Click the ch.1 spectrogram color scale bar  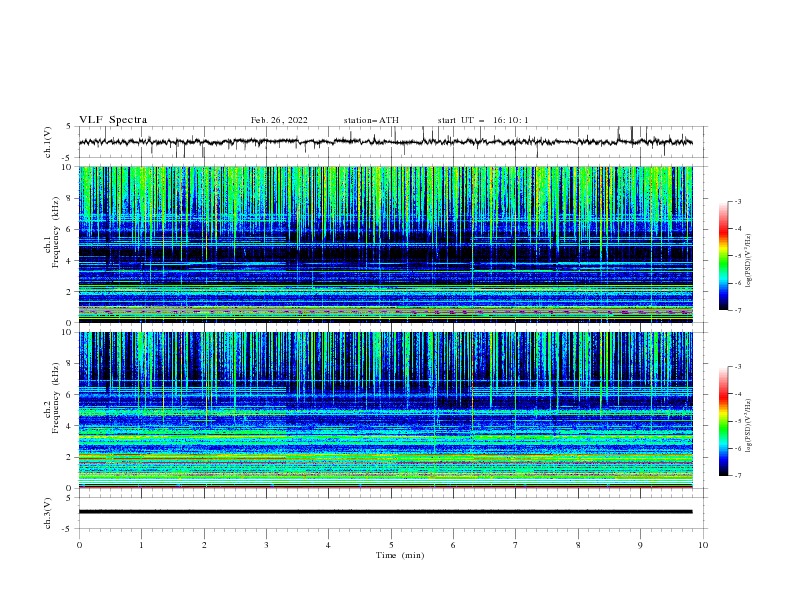pyautogui.click(x=724, y=256)
